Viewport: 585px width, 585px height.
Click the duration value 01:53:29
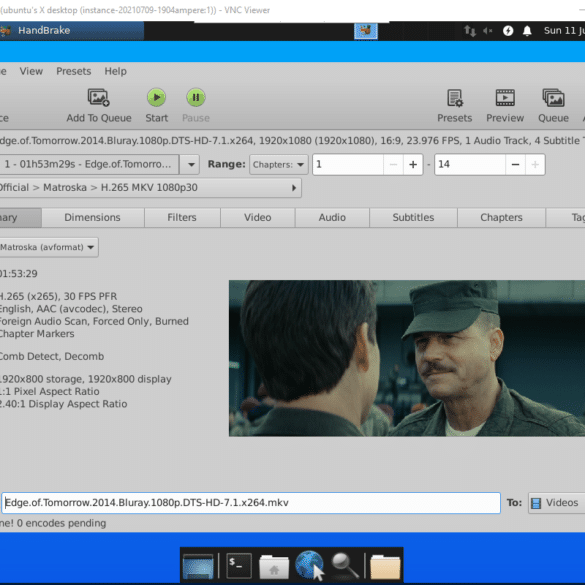coord(19,273)
